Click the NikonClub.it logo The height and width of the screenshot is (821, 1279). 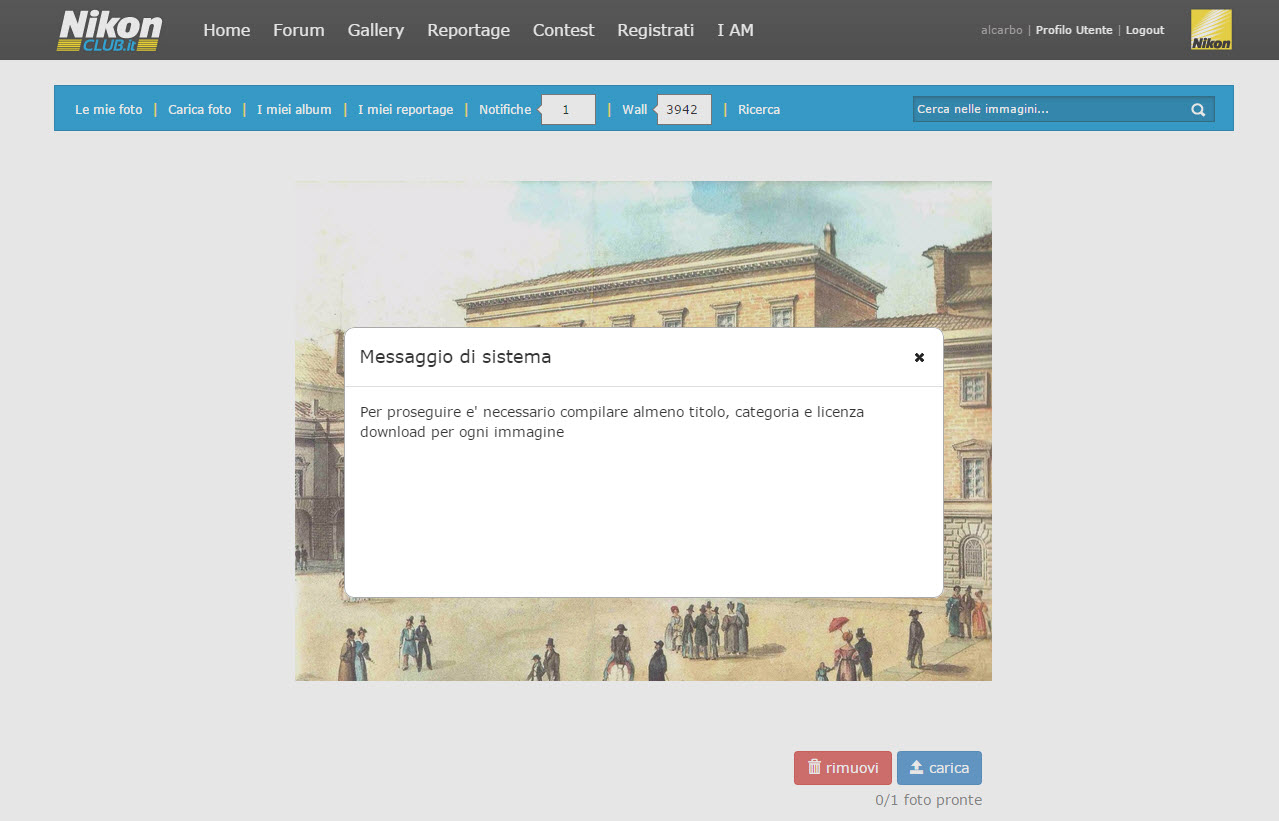[110, 30]
